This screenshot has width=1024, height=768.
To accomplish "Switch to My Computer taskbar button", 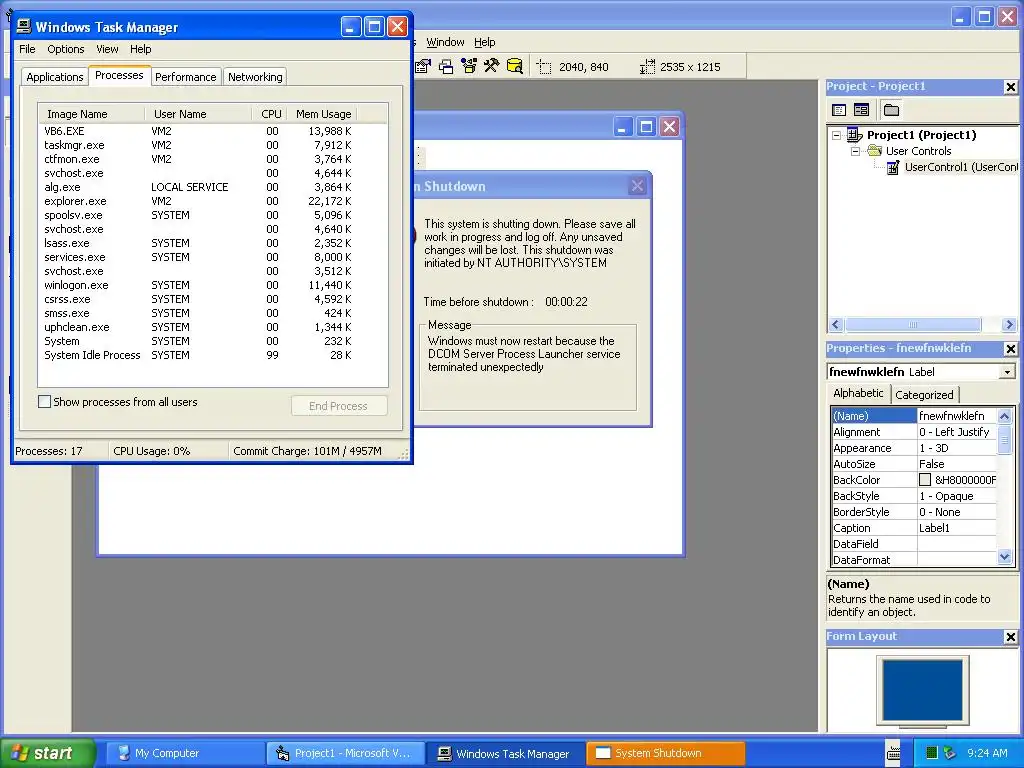I will [x=183, y=753].
